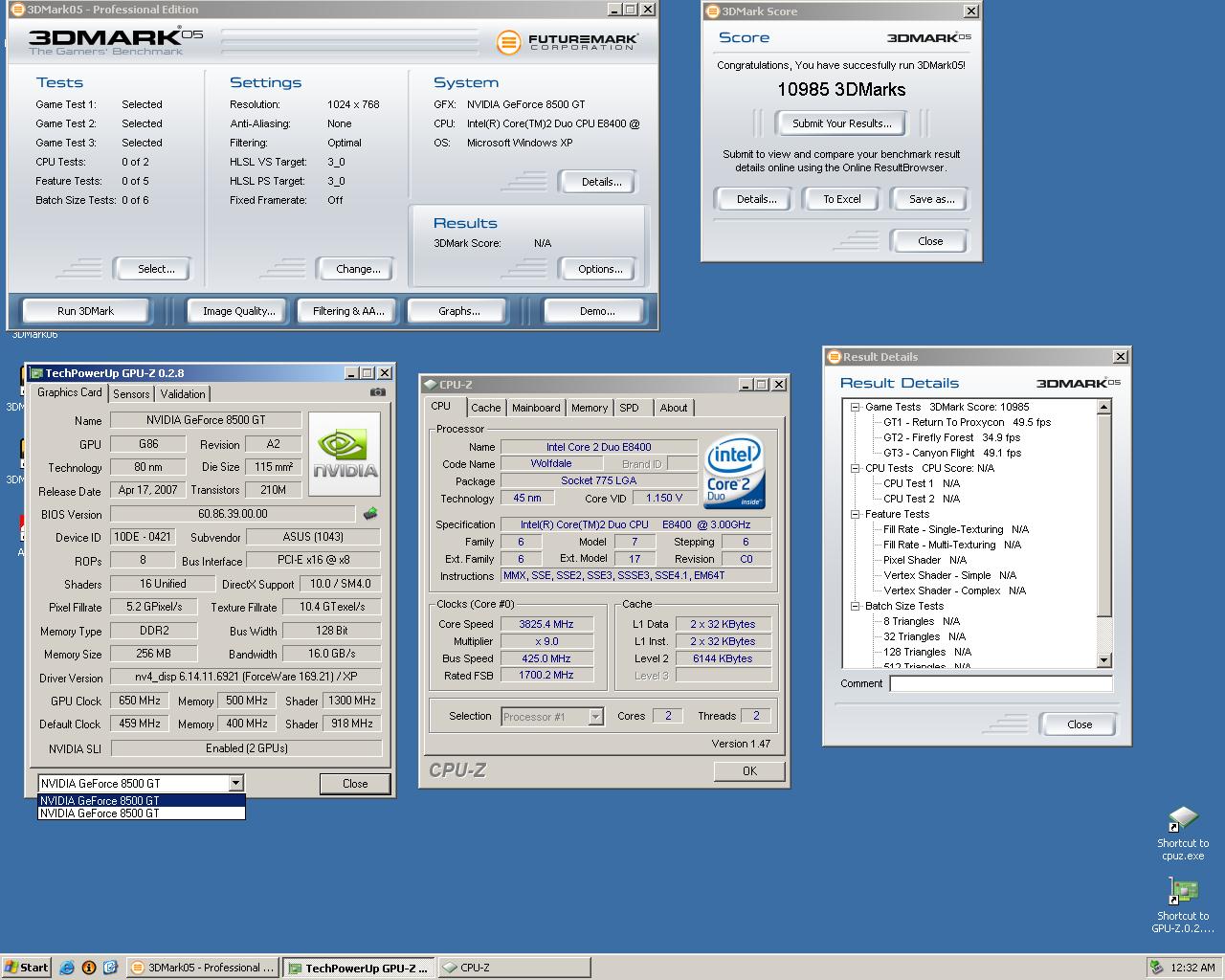Image resolution: width=1225 pixels, height=980 pixels.
Task: Click the 3DMark05 title bar icon
Action: tap(18, 10)
